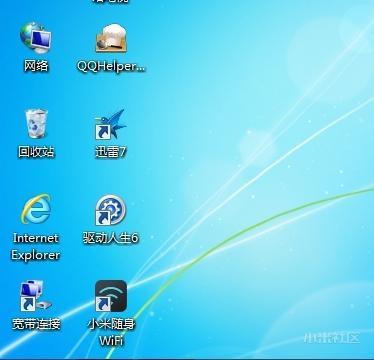The height and width of the screenshot is (360, 374).
Task: Select the 小米随身WiFi shortcut icon
Action: [111, 296]
